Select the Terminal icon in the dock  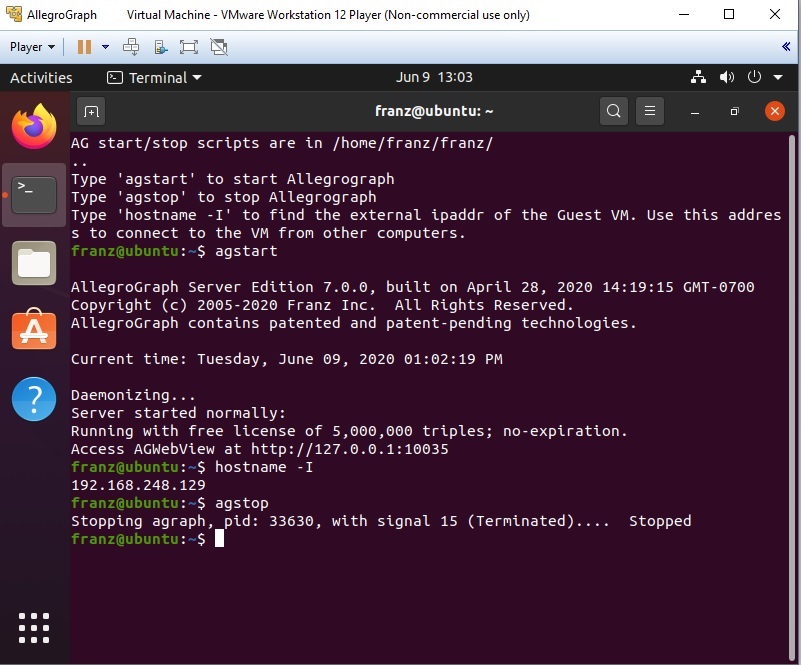[34, 194]
